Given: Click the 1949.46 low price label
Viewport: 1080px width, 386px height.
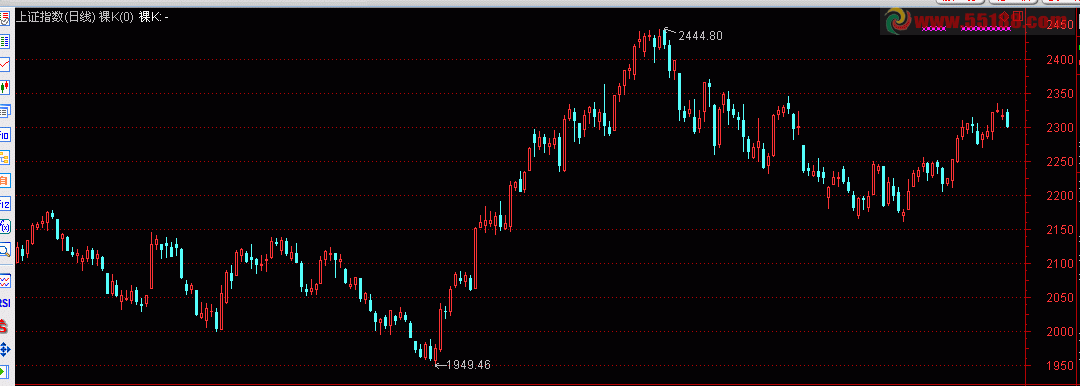Looking at the screenshot, I should (468, 365).
